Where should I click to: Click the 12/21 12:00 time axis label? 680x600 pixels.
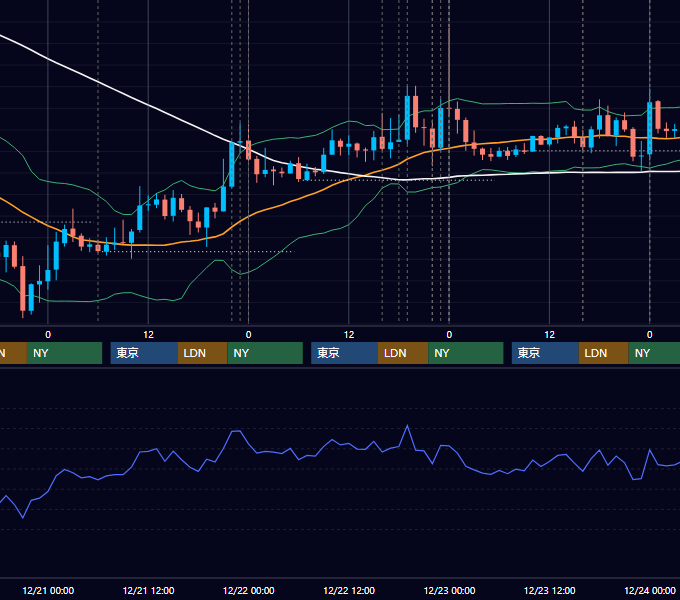[x=148, y=590]
